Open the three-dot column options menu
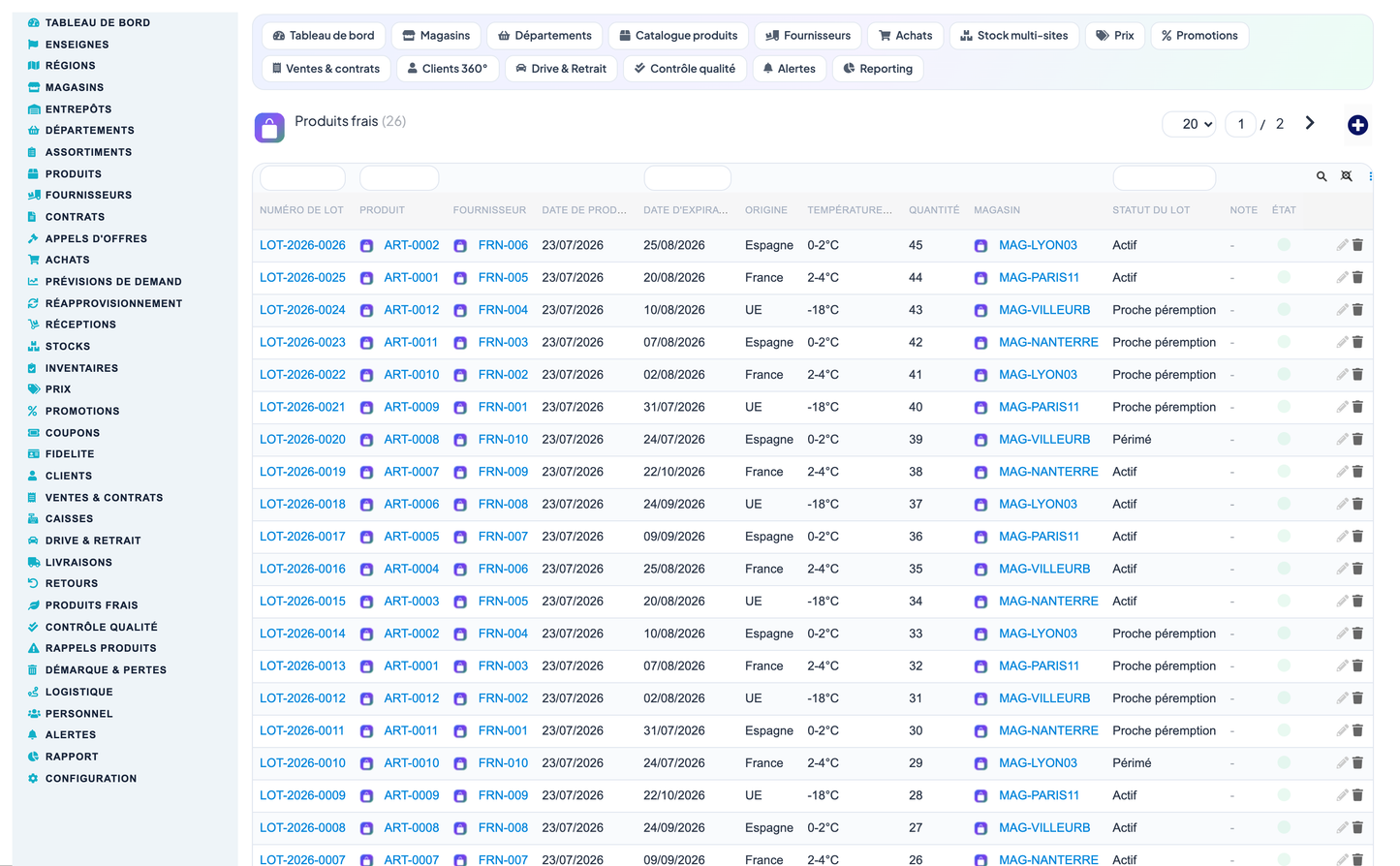Screen dimensions: 1400x866 tap(1370, 176)
